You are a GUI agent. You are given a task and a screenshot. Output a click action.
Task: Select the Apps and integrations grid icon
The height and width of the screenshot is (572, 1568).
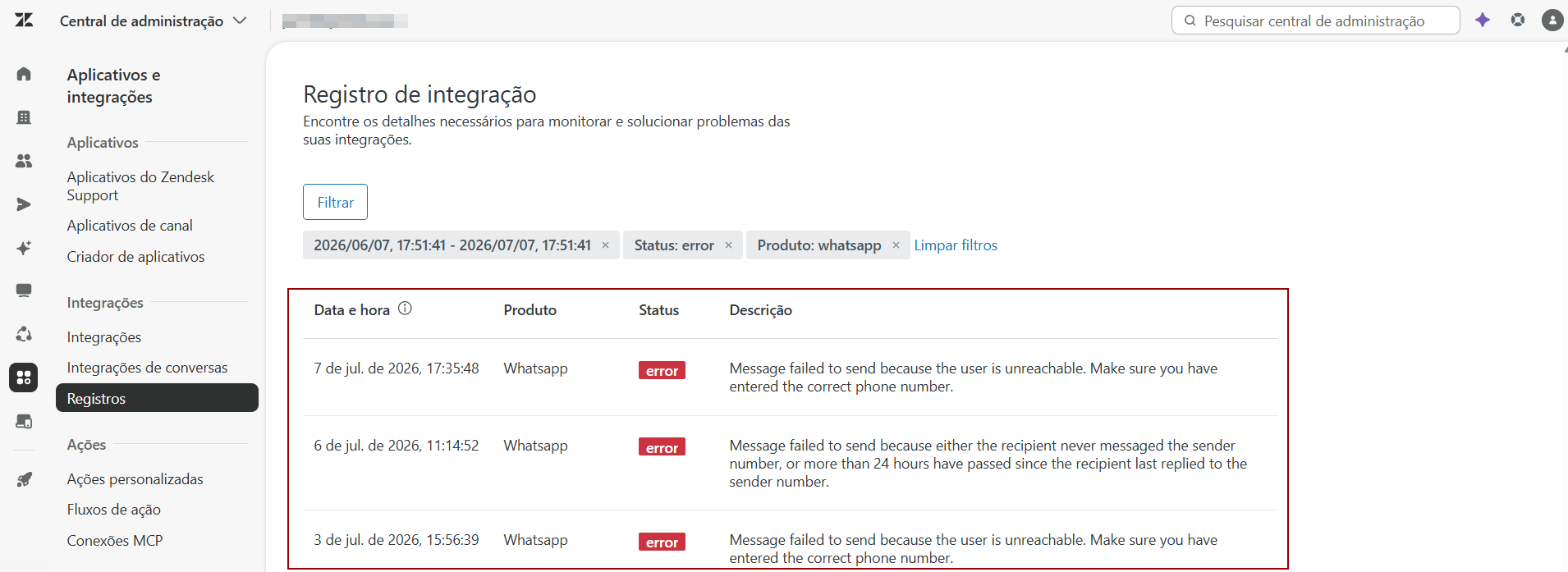click(24, 378)
